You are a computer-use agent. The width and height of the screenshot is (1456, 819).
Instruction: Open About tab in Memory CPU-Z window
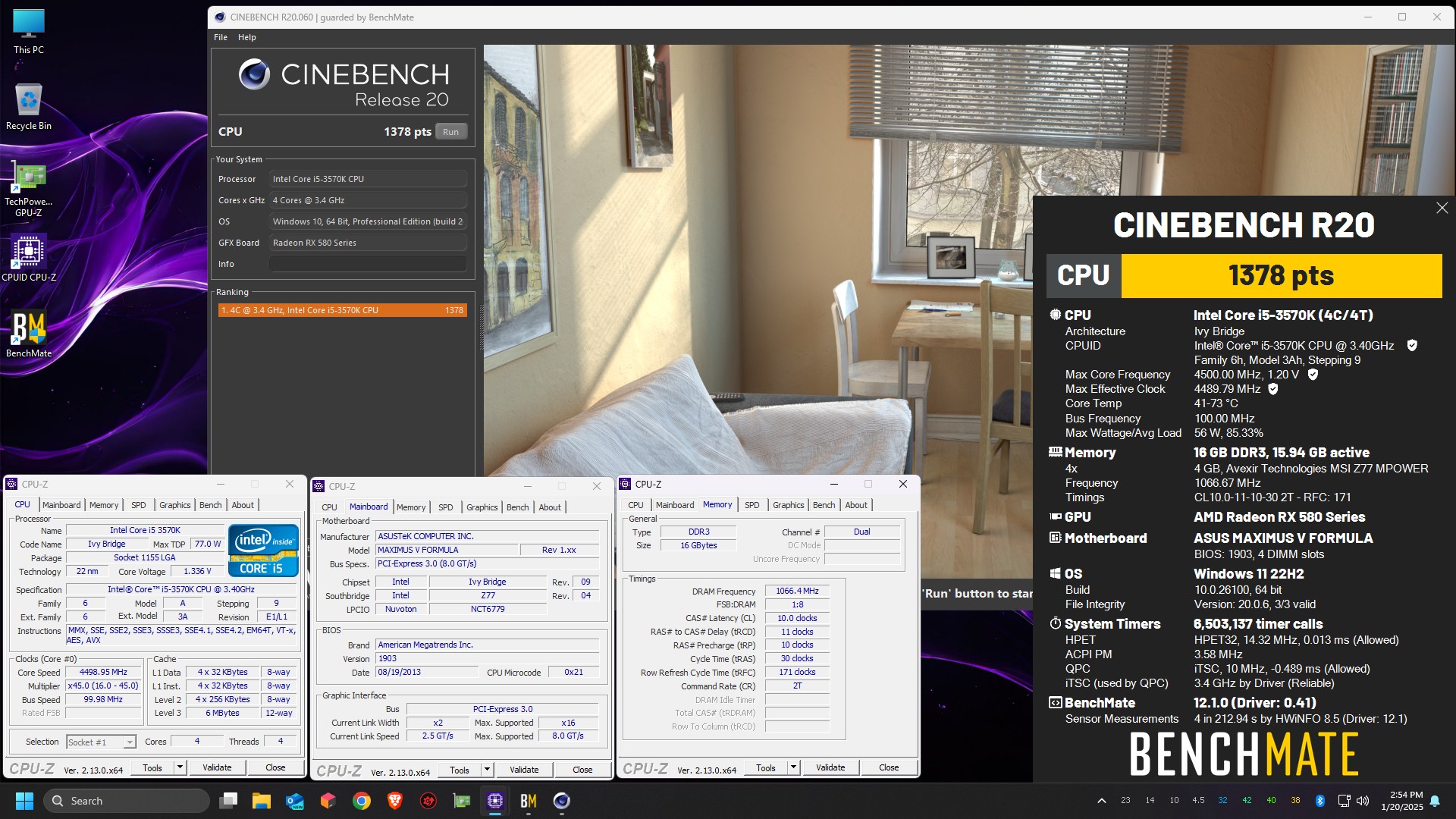click(x=856, y=505)
